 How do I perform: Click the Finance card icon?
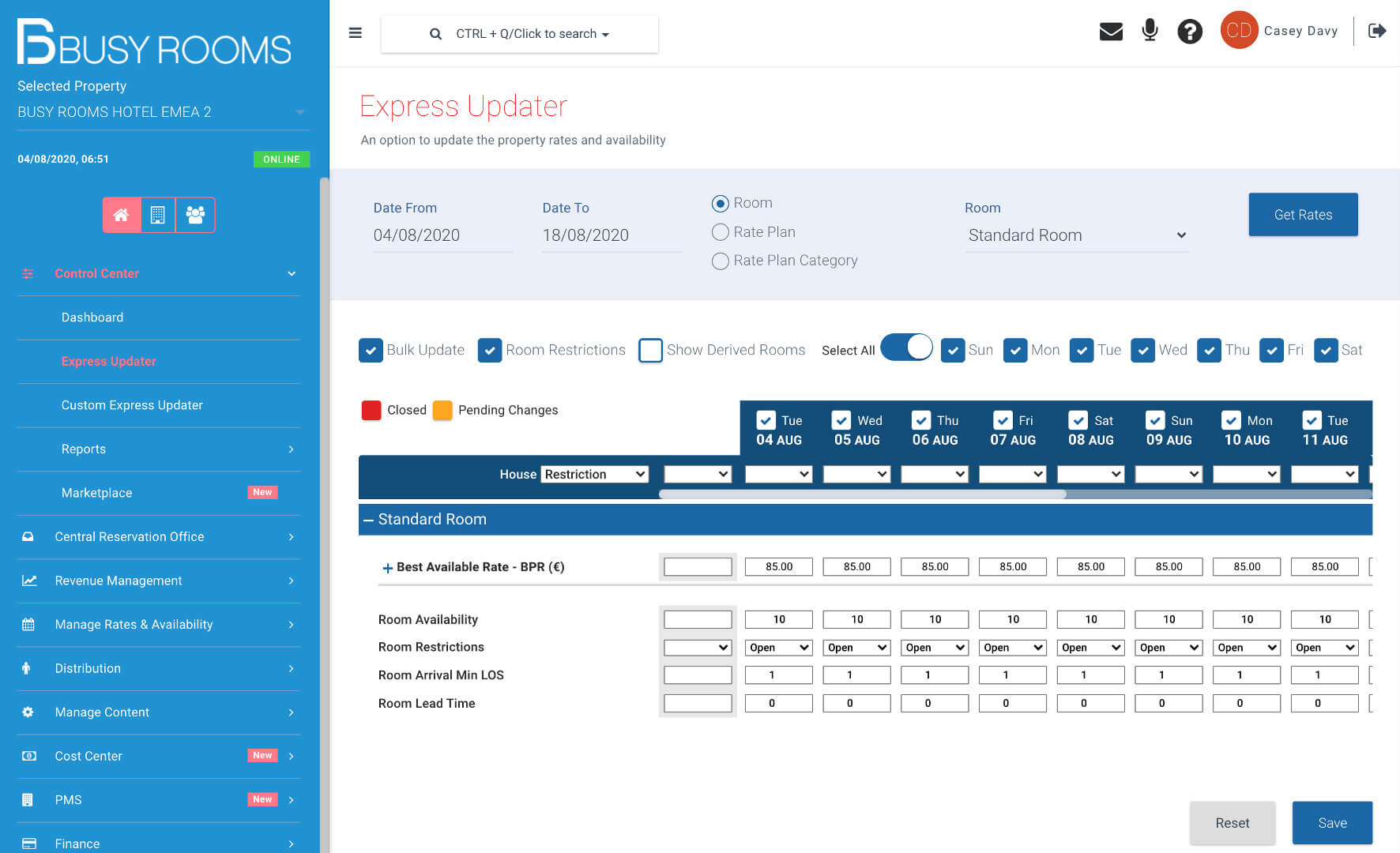[29, 844]
